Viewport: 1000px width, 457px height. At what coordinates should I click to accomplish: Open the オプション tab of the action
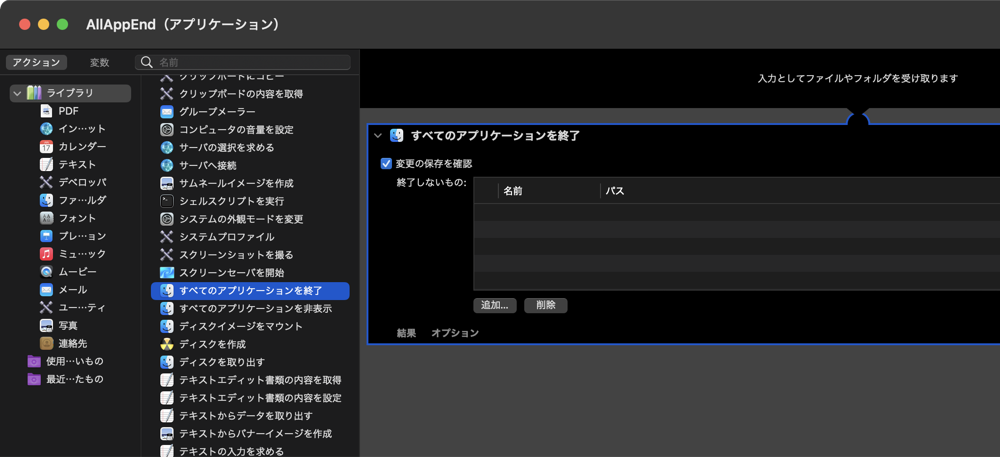pos(455,333)
